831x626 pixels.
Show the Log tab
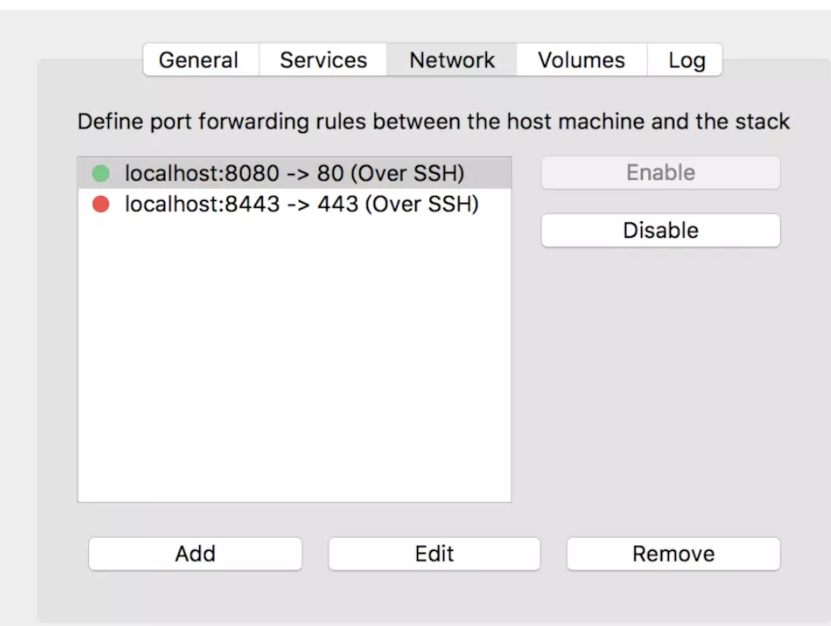click(686, 60)
